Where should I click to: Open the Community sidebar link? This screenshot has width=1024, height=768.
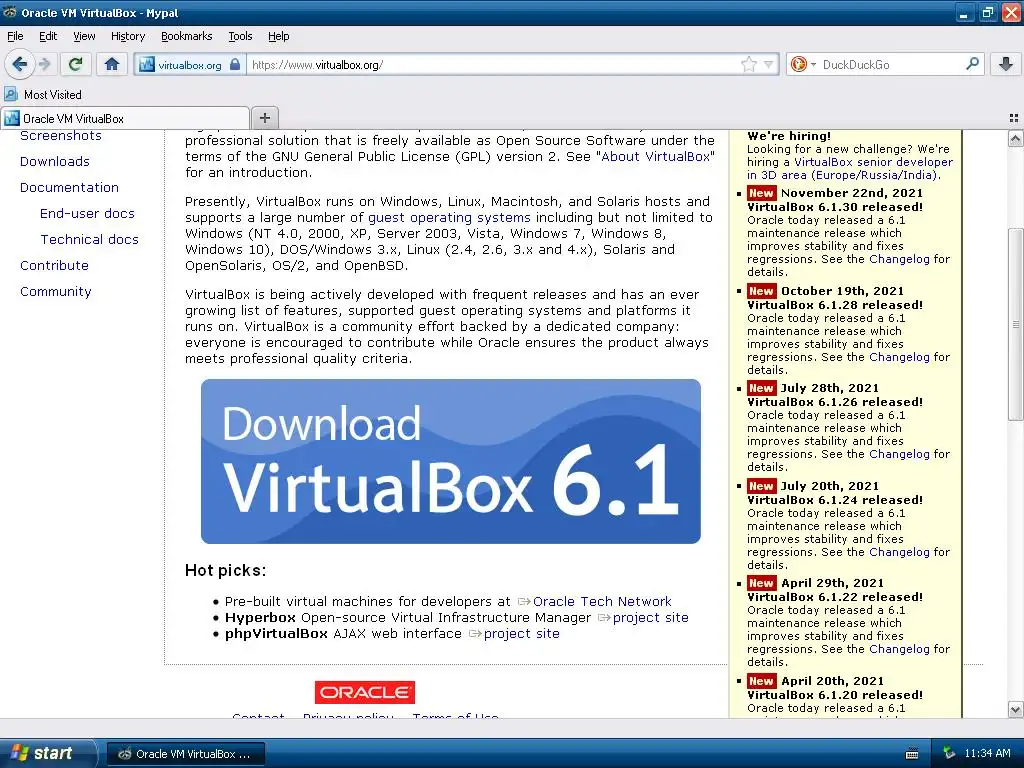[x=56, y=292]
